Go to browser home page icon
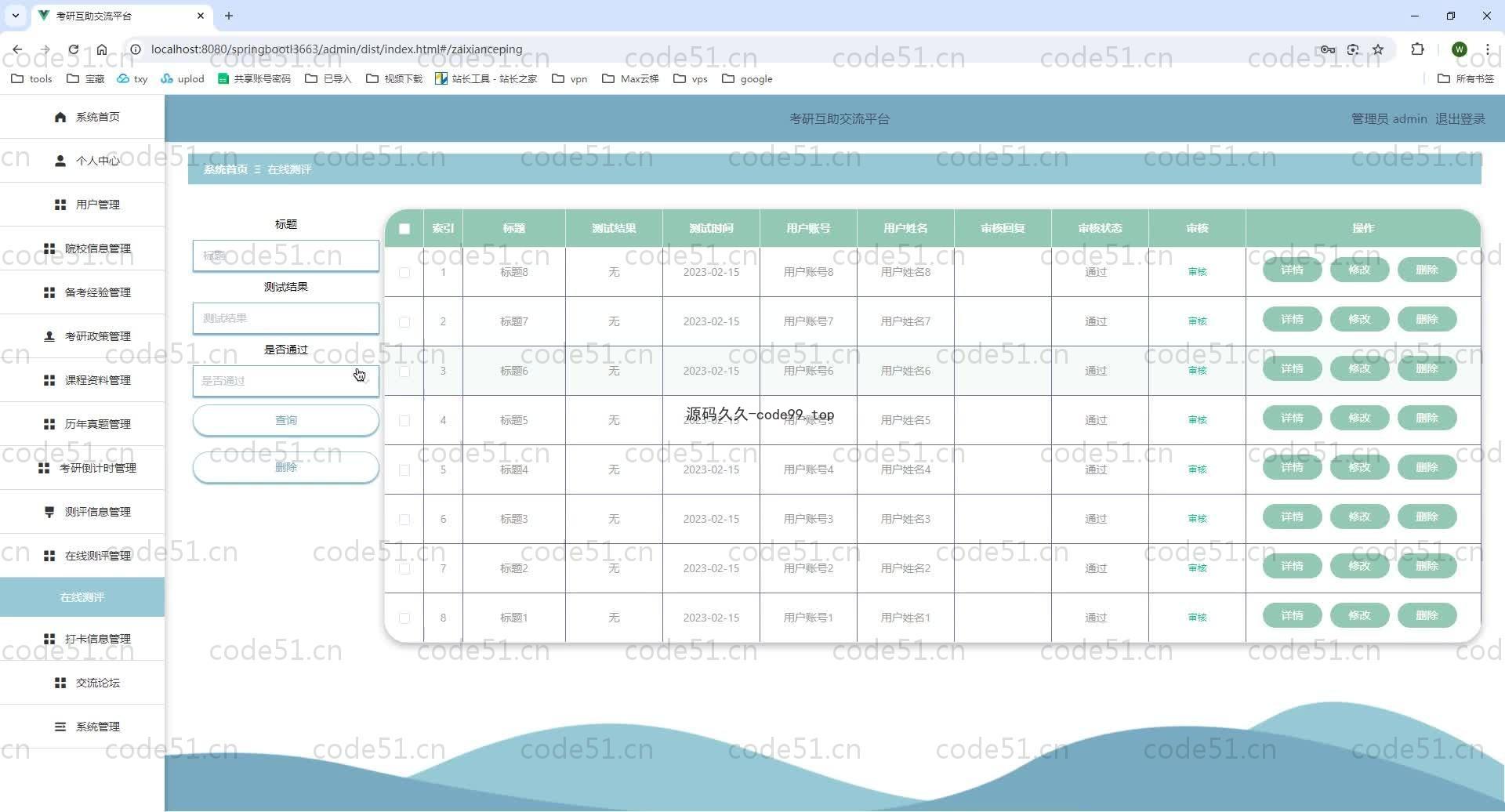1505x812 pixels. click(102, 49)
